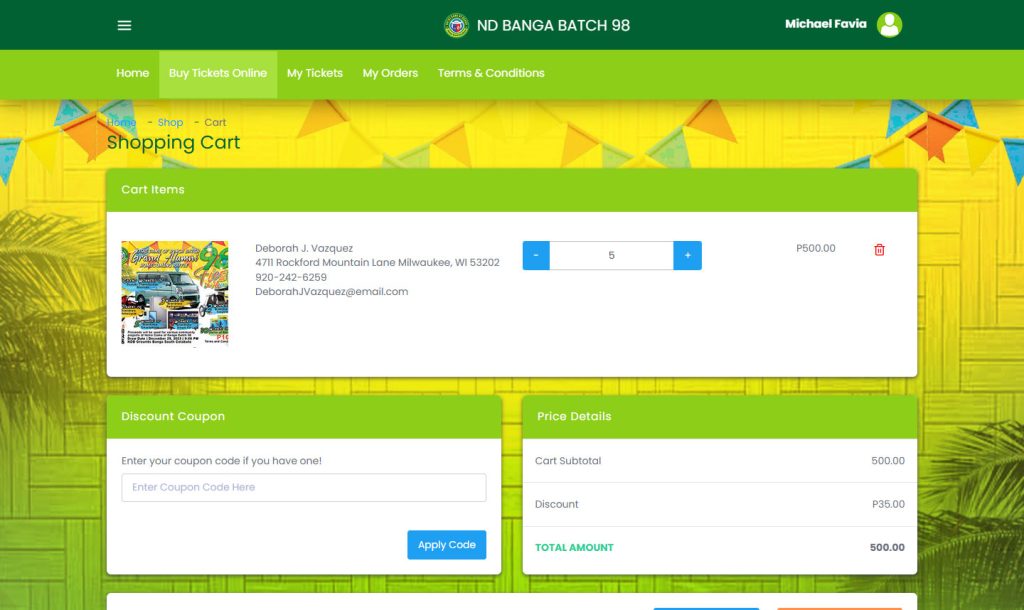Open the hamburger sidebar menu
The image size is (1024, 610).
point(124,25)
